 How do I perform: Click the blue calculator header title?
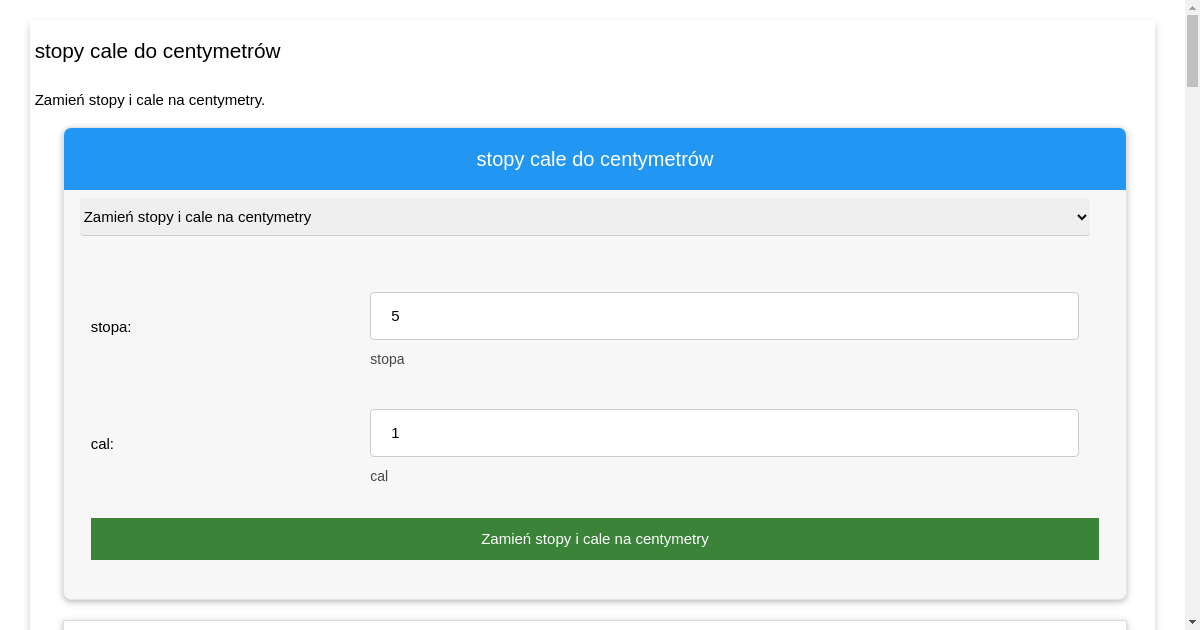594,159
